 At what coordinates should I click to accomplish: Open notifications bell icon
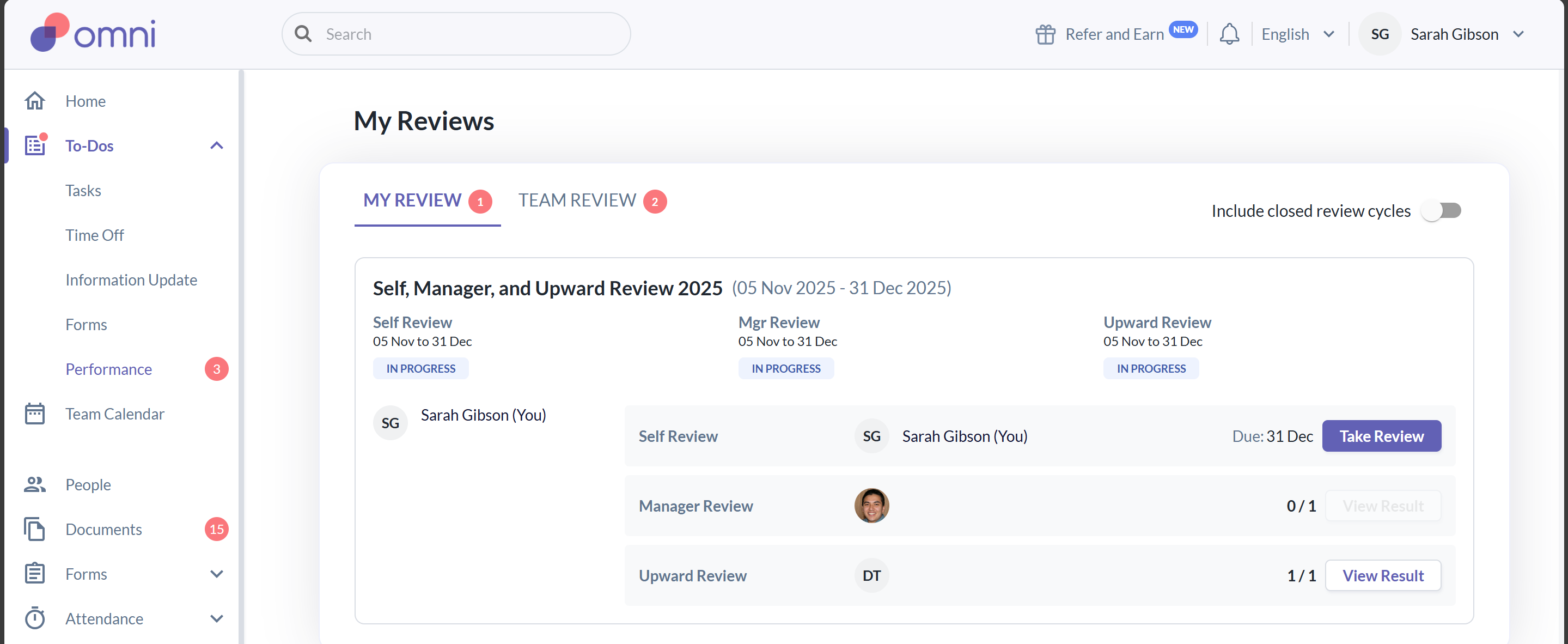[1229, 34]
